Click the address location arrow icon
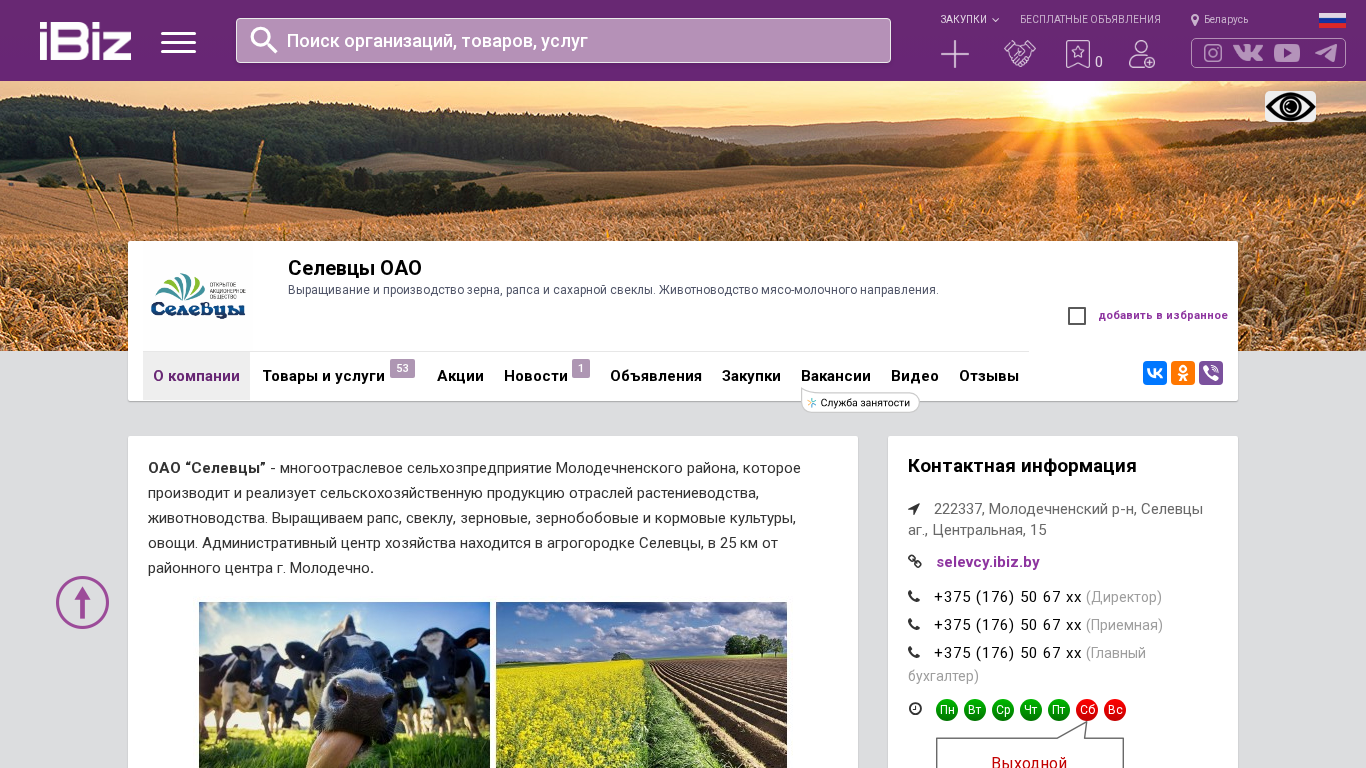 914,509
